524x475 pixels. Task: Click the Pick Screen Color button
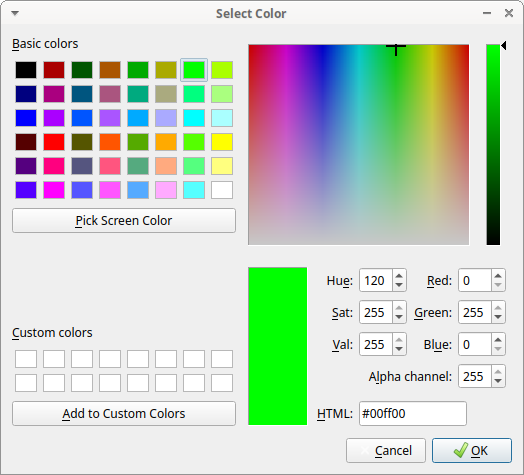click(x=124, y=221)
